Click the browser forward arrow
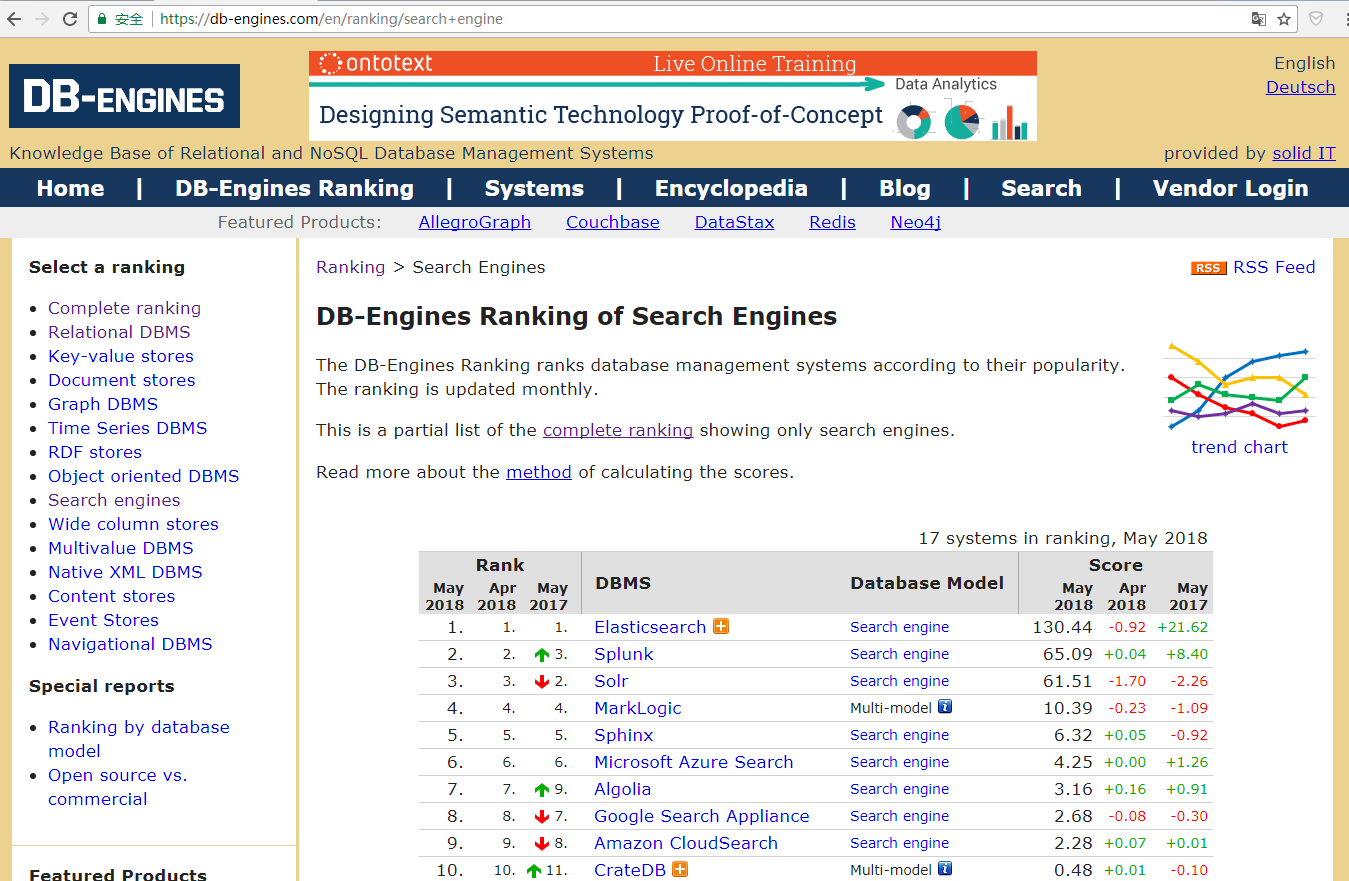Screen dimensions: 1349x881 (42, 19)
